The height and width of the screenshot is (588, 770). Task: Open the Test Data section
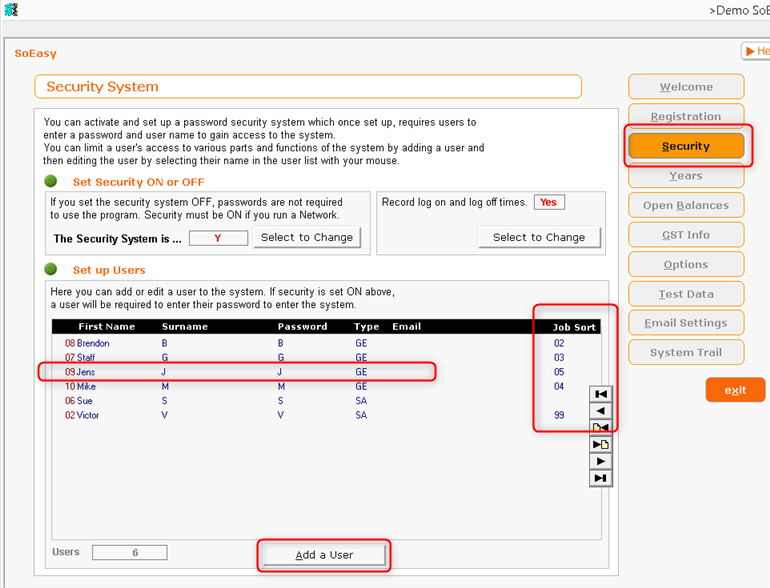[686, 294]
